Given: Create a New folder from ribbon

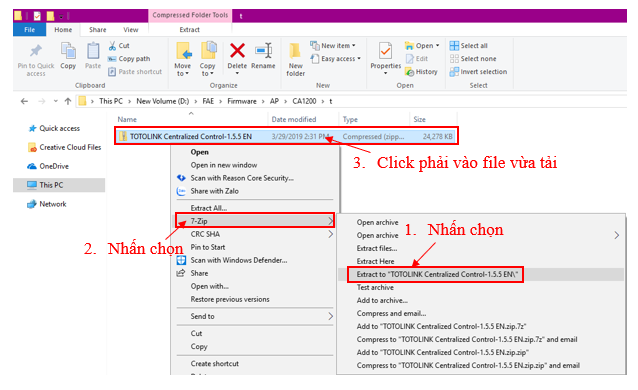Looking at the screenshot, I should click(295, 59).
